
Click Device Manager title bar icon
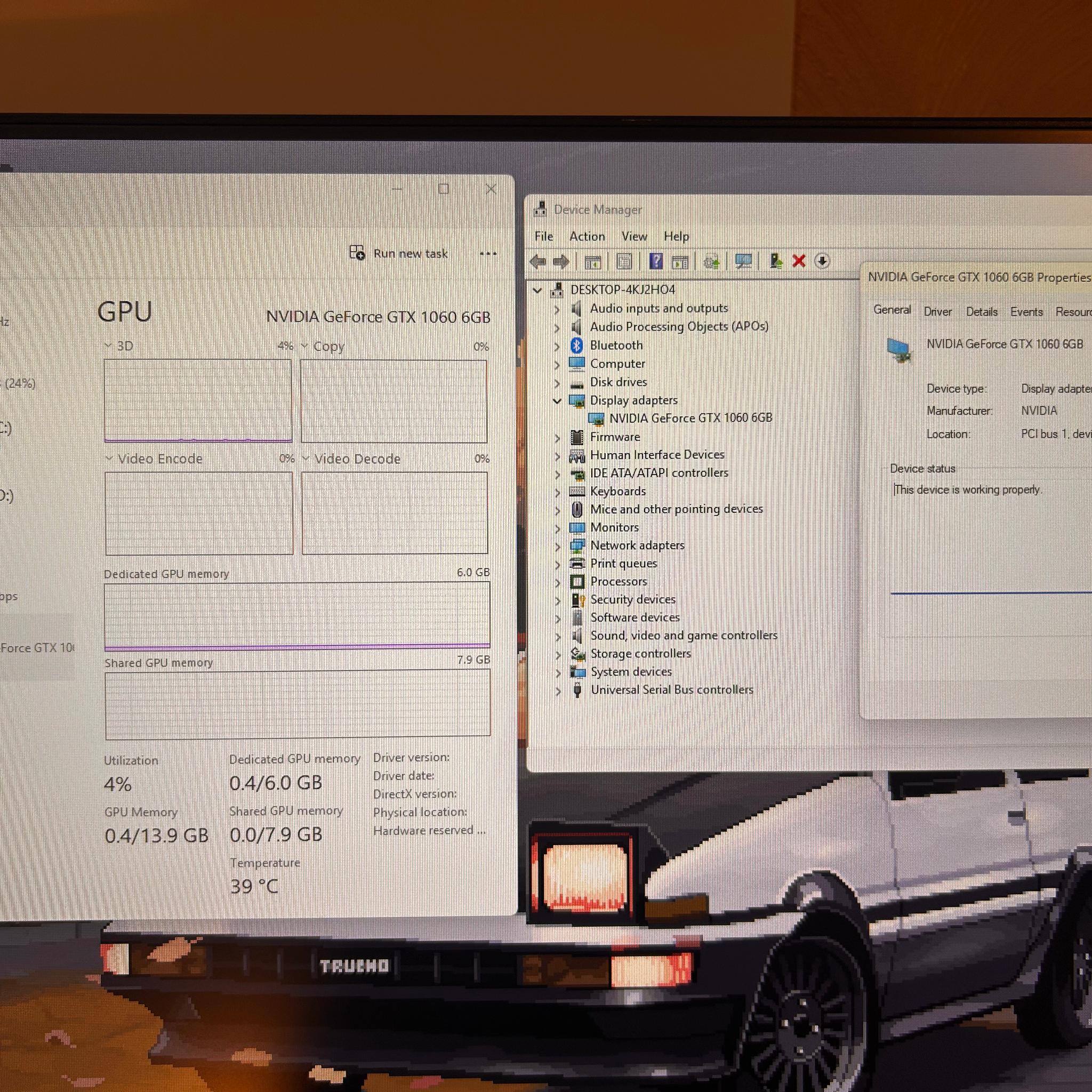pyautogui.click(x=540, y=209)
